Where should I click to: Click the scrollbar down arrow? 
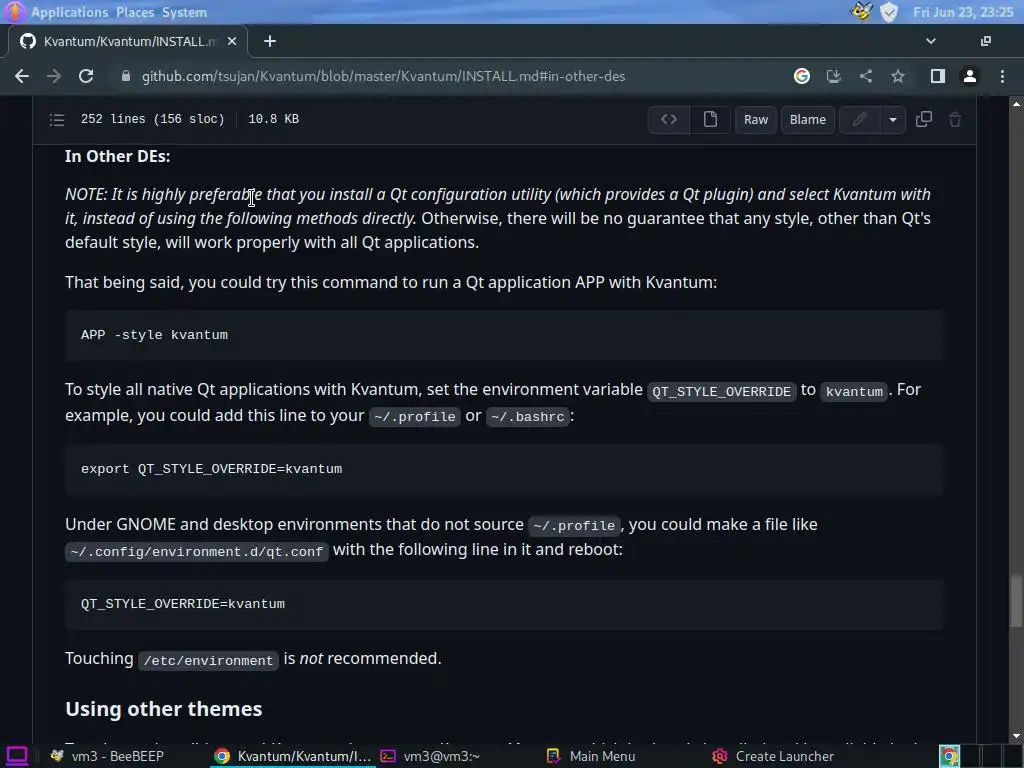[1016, 737]
